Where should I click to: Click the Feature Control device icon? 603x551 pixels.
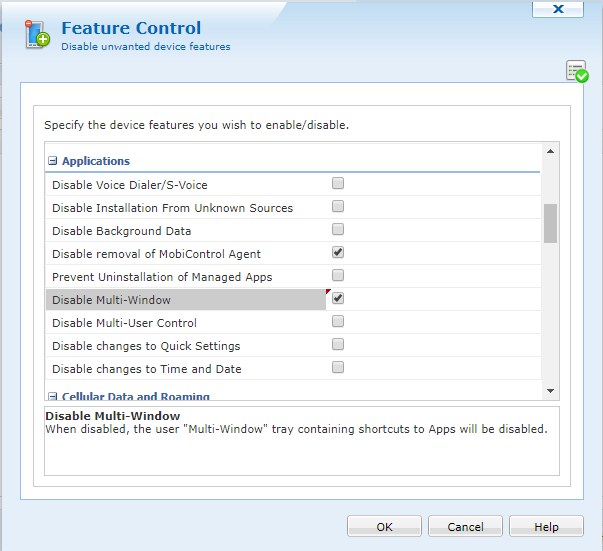38,35
